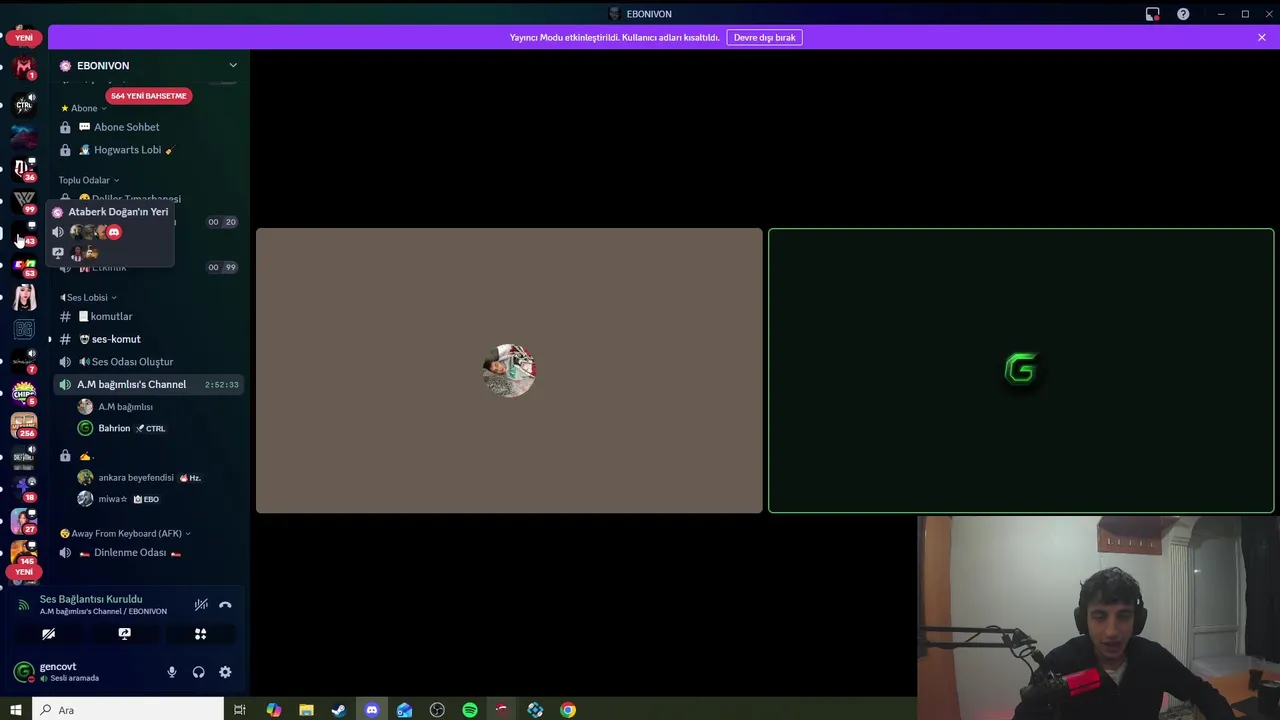
Task: Jump to 564 yeni bahsetme
Action: (x=148, y=96)
